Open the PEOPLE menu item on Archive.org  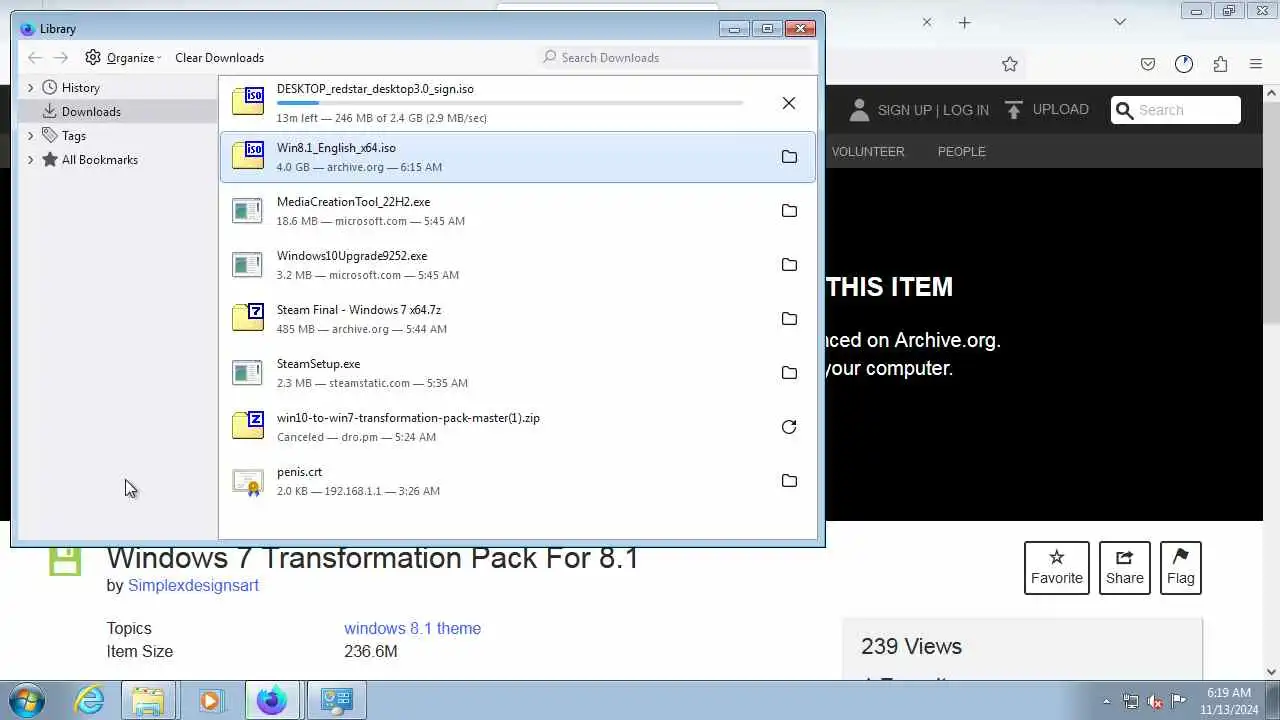962,152
